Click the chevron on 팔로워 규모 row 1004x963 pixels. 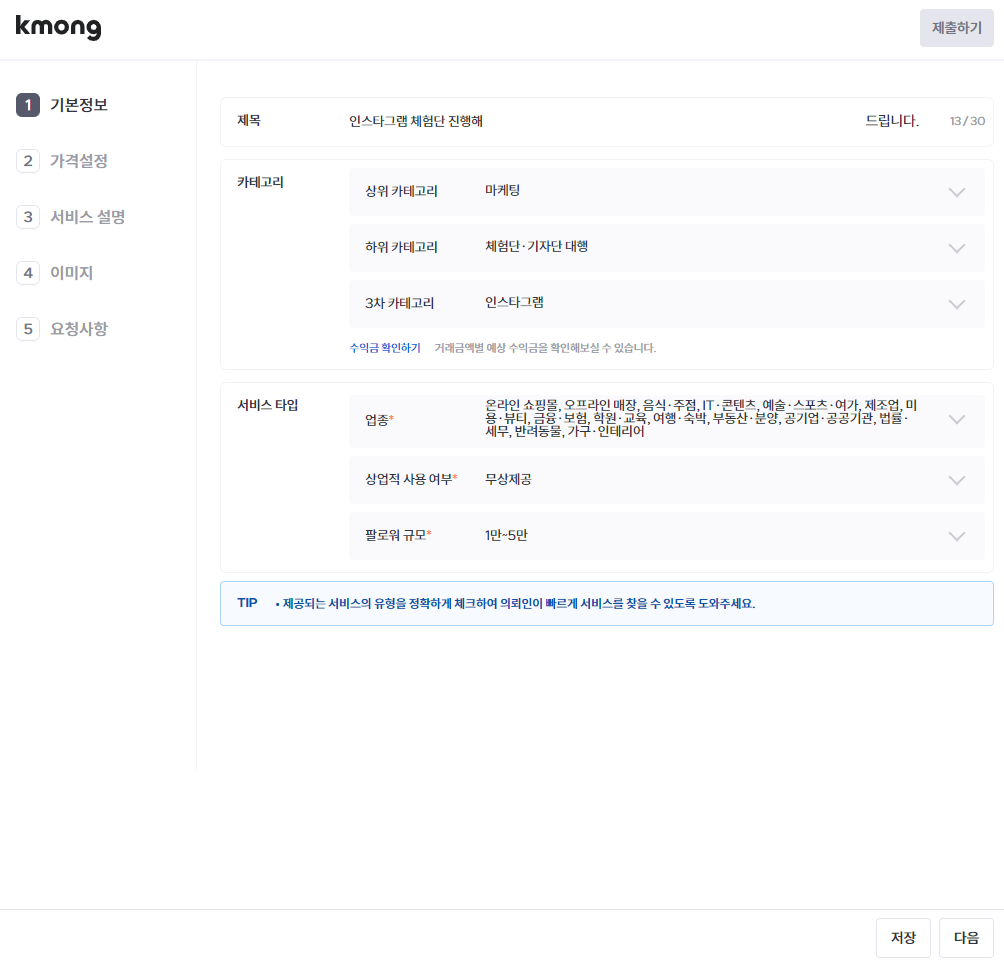pyautogui.click(x=957, y=537)
